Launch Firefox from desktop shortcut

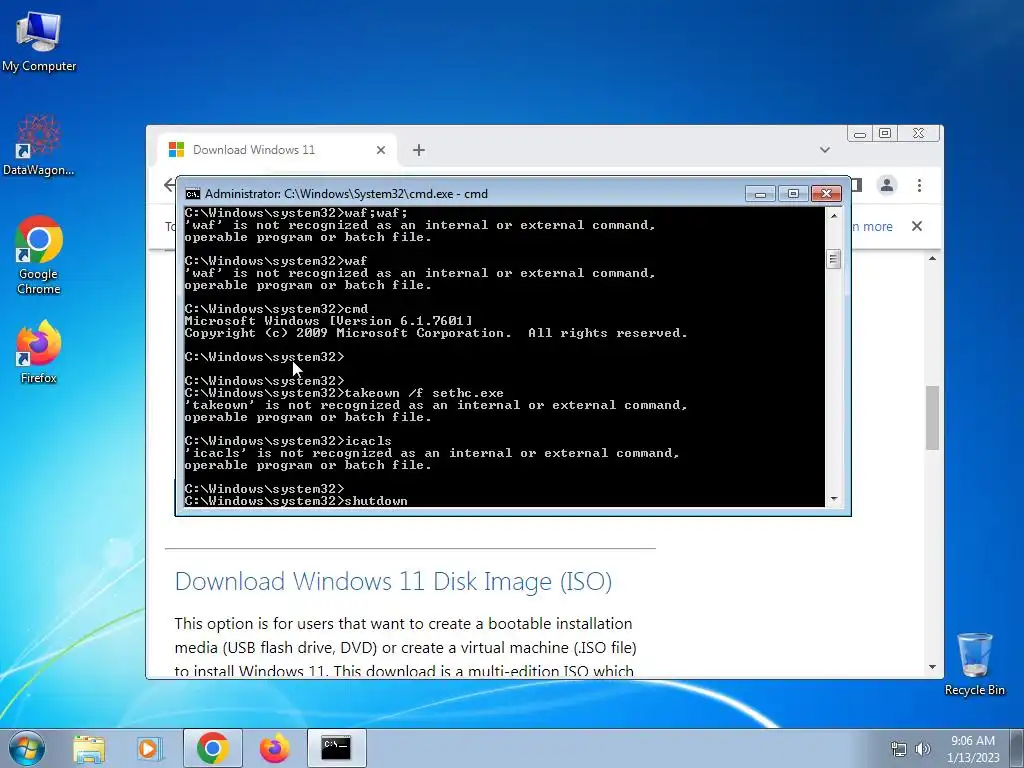point(39,351)
